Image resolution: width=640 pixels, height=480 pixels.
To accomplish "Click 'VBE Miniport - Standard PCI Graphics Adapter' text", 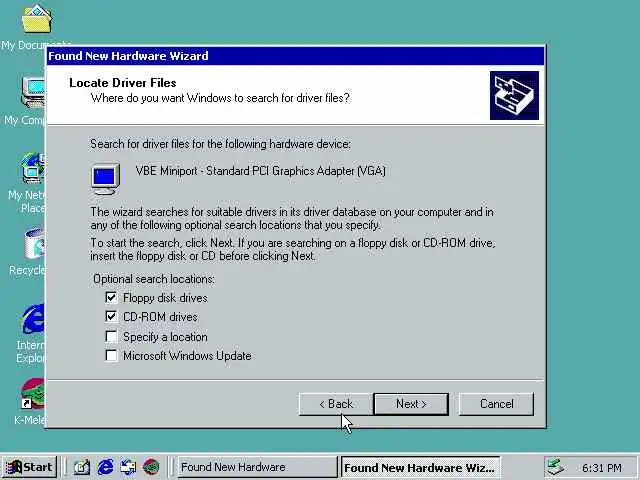I will 260,171.
